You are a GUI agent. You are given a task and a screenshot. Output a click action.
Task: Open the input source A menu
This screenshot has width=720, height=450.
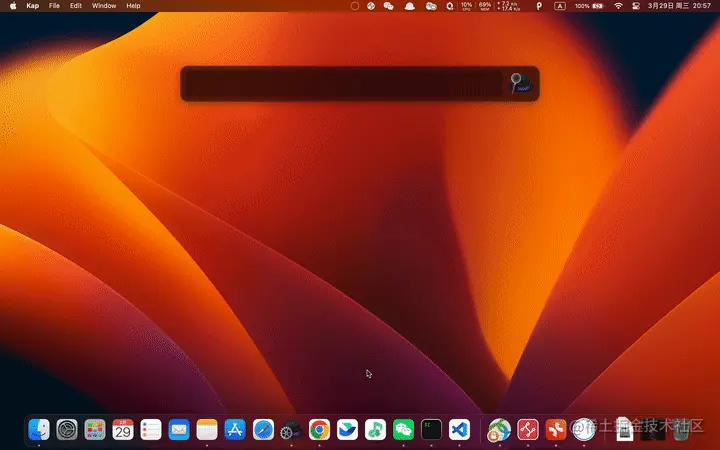coord(560,6)
